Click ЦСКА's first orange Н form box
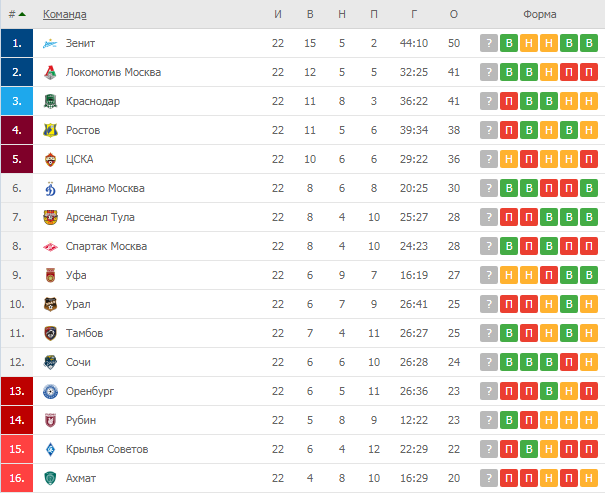Viewport: 605px width, 493px height. pos(509,159)
